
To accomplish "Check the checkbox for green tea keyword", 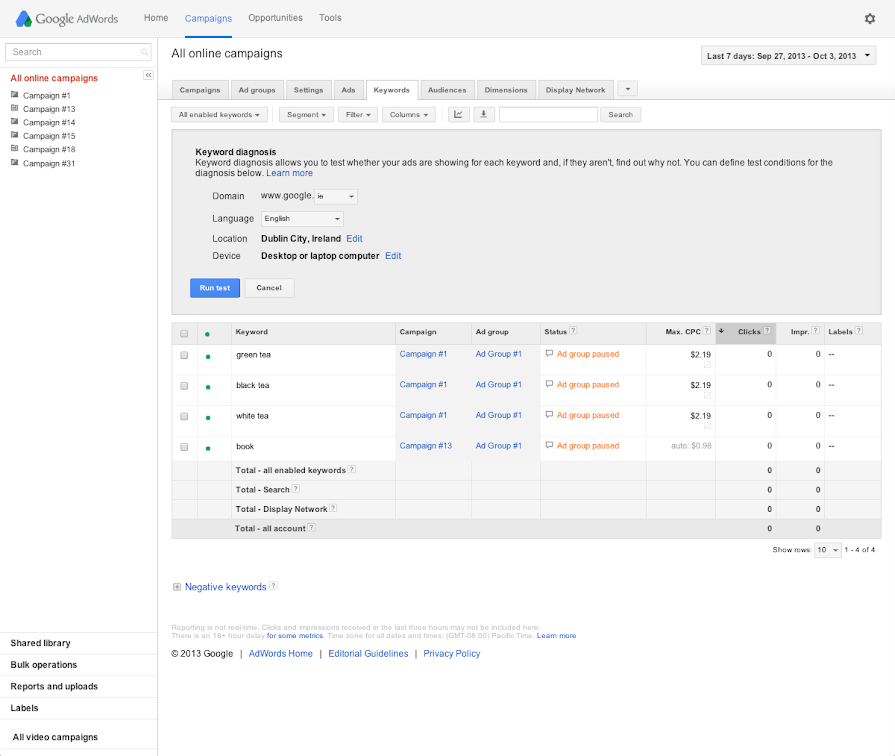I will pyautogui.click(x=184, y=355).
